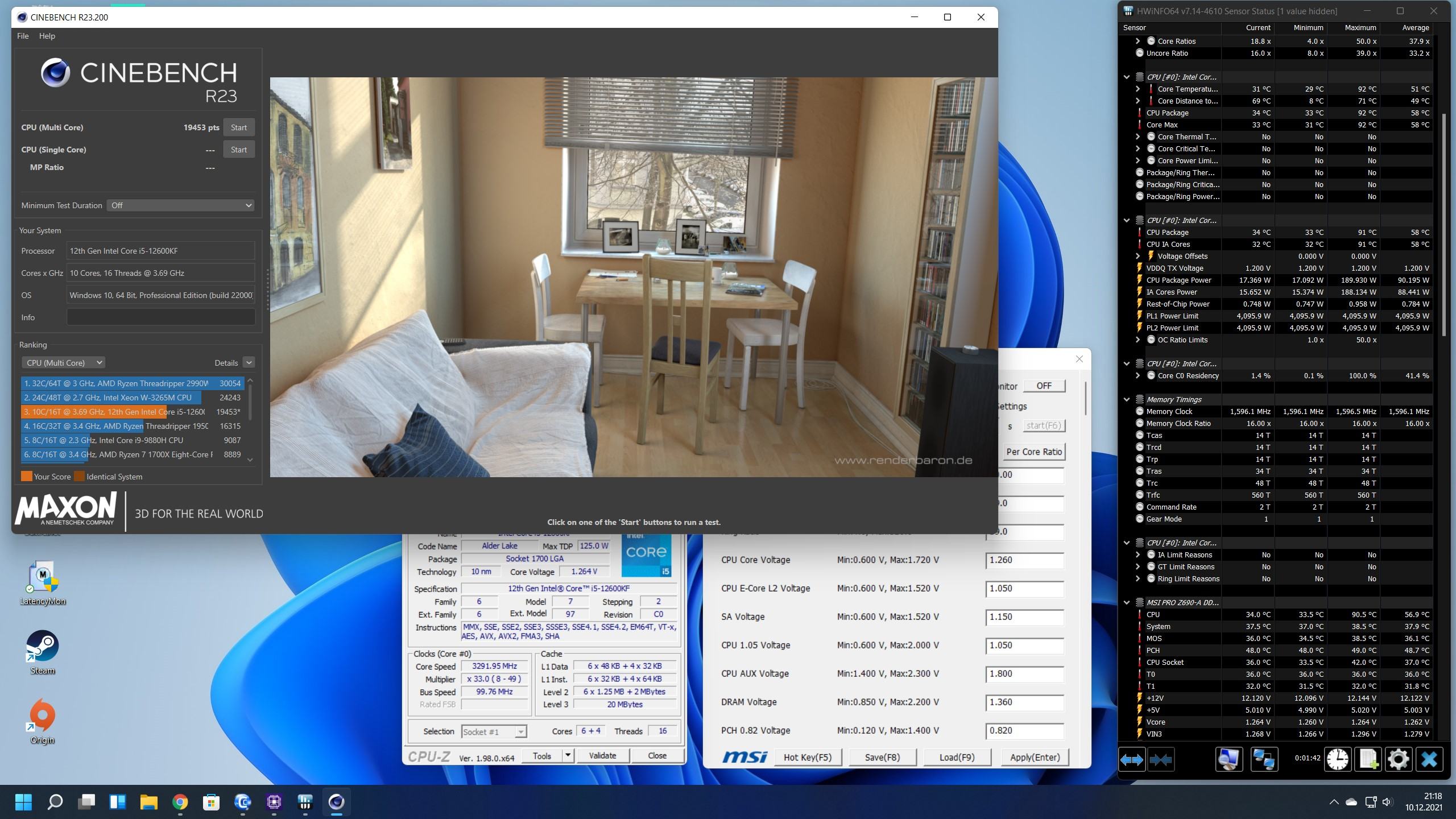
Task: Open File Explorer from taskbar
Action: 148,802
